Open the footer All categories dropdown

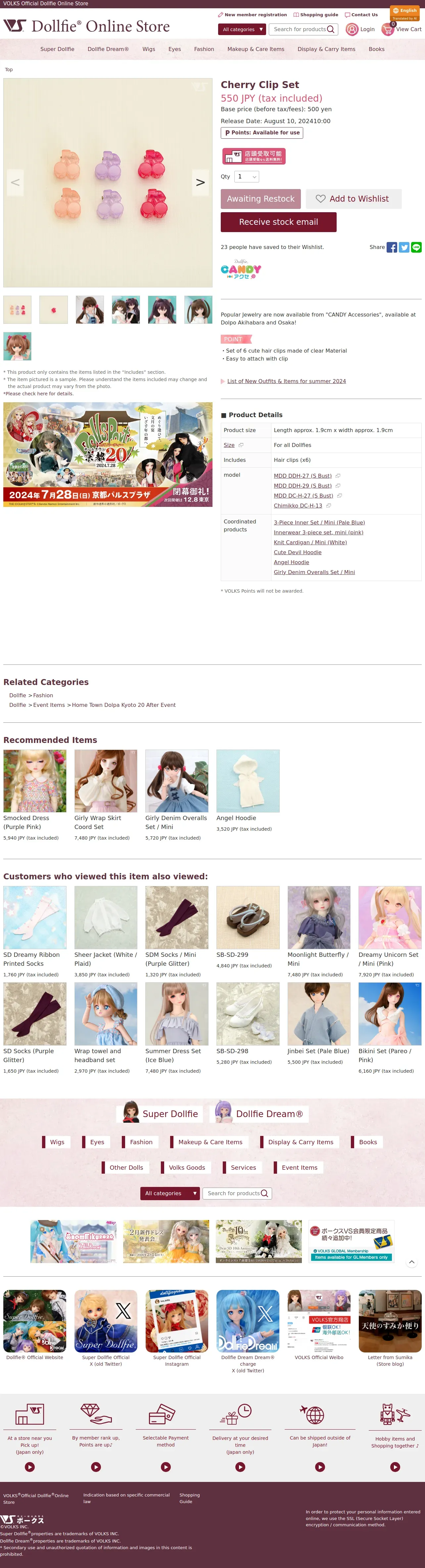click(170, 1194)
